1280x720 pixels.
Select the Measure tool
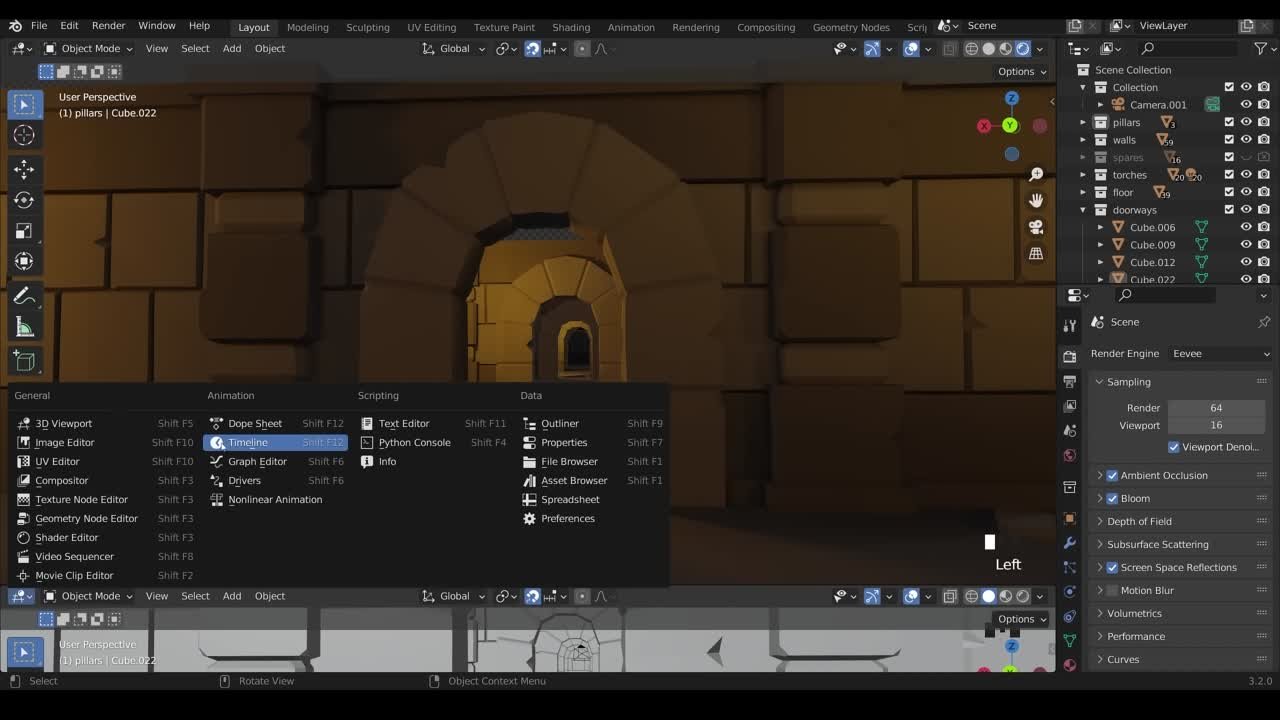pyautogui.click(x=24, y=326)
